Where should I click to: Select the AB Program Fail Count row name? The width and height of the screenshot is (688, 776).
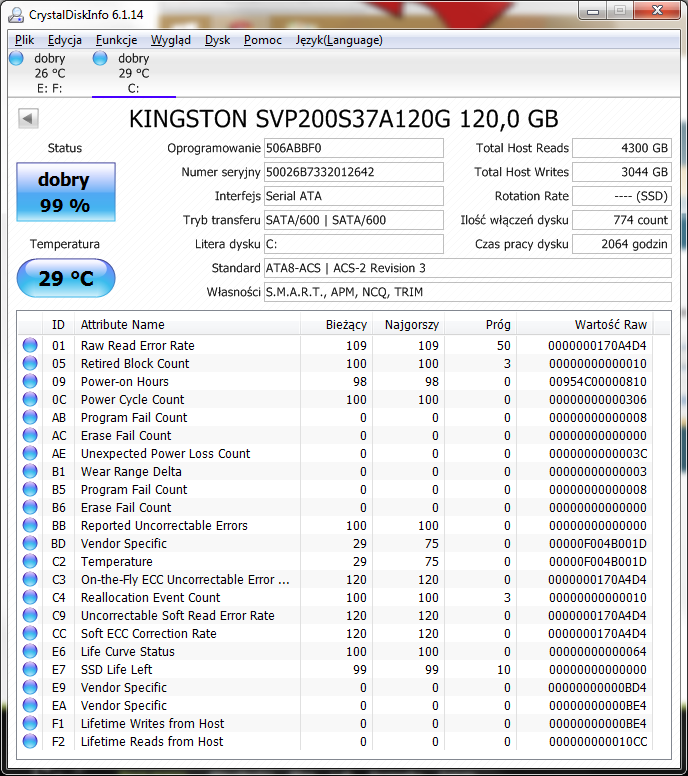[x=134, y=418]
